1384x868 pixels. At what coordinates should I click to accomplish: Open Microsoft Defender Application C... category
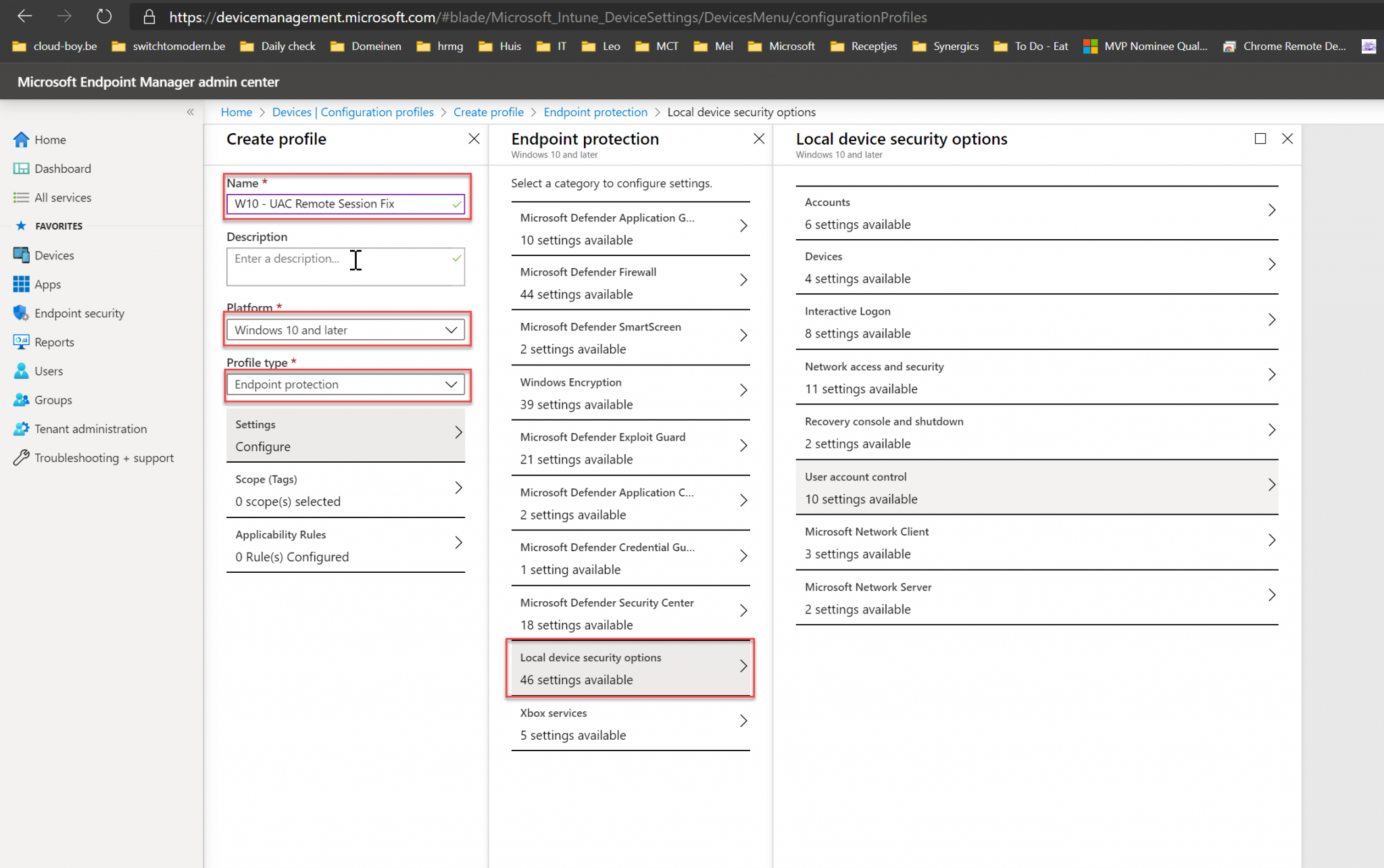[631, 503]
